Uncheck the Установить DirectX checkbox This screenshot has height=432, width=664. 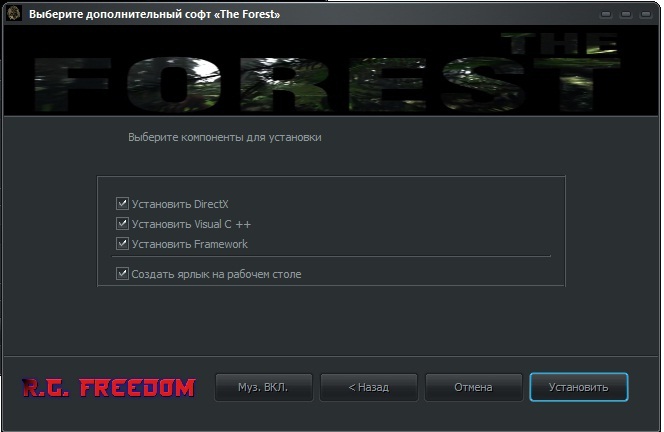122,204
